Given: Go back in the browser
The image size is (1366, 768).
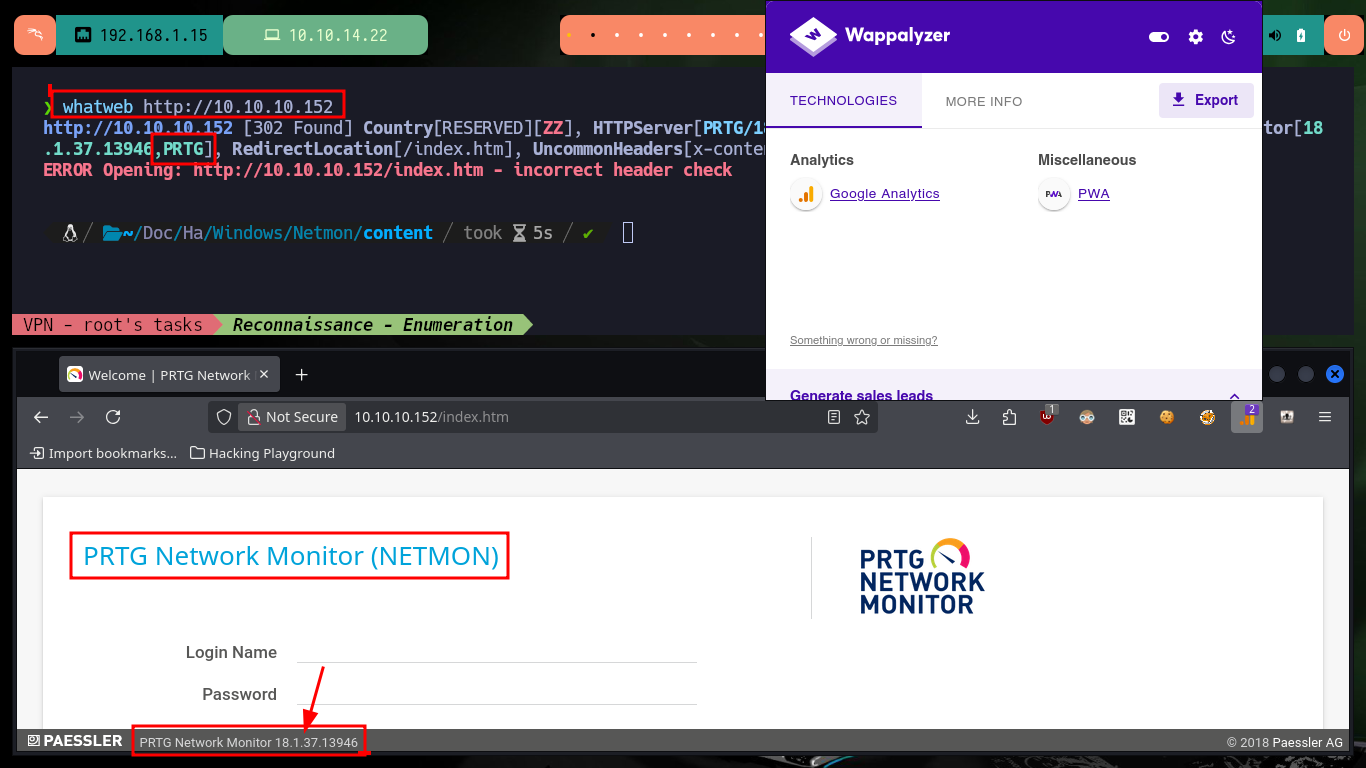Looking at the screenshot, I should click(x=41, y=417).
